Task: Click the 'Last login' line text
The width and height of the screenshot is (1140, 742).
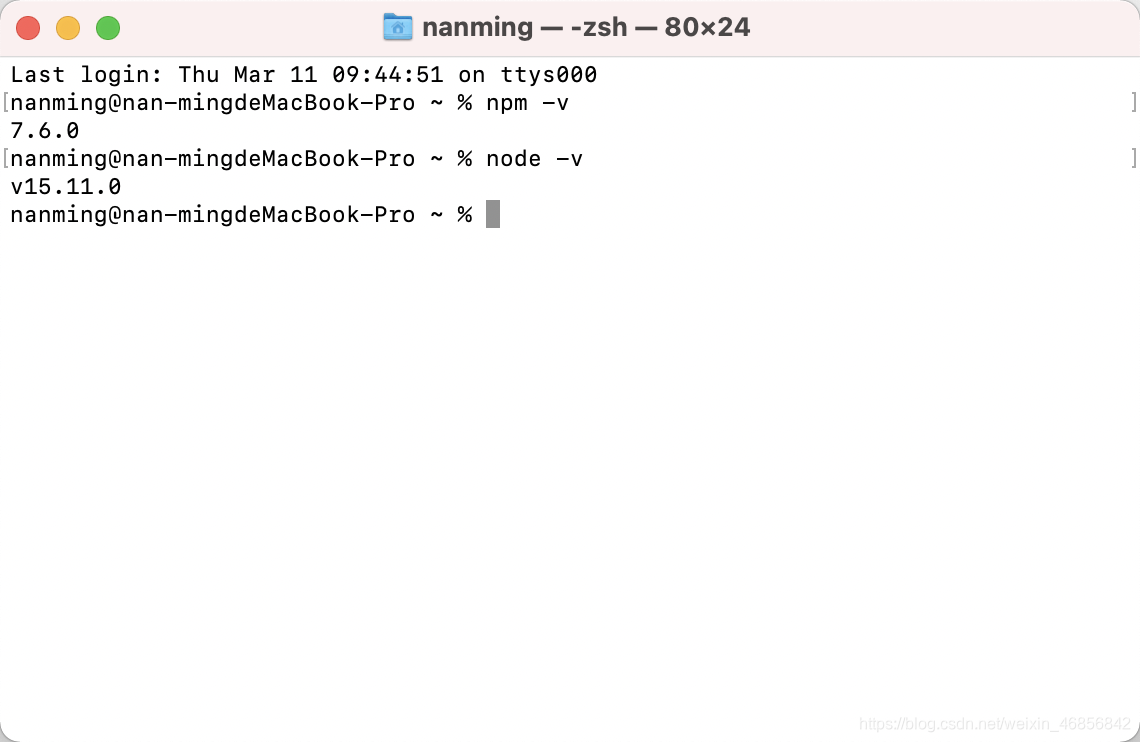Action: [303, 75]
